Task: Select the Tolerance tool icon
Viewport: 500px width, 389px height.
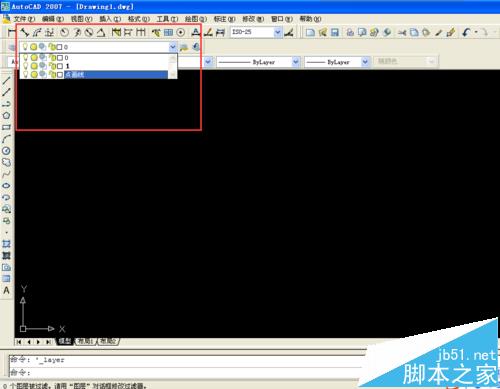Action: pos(168,32)
